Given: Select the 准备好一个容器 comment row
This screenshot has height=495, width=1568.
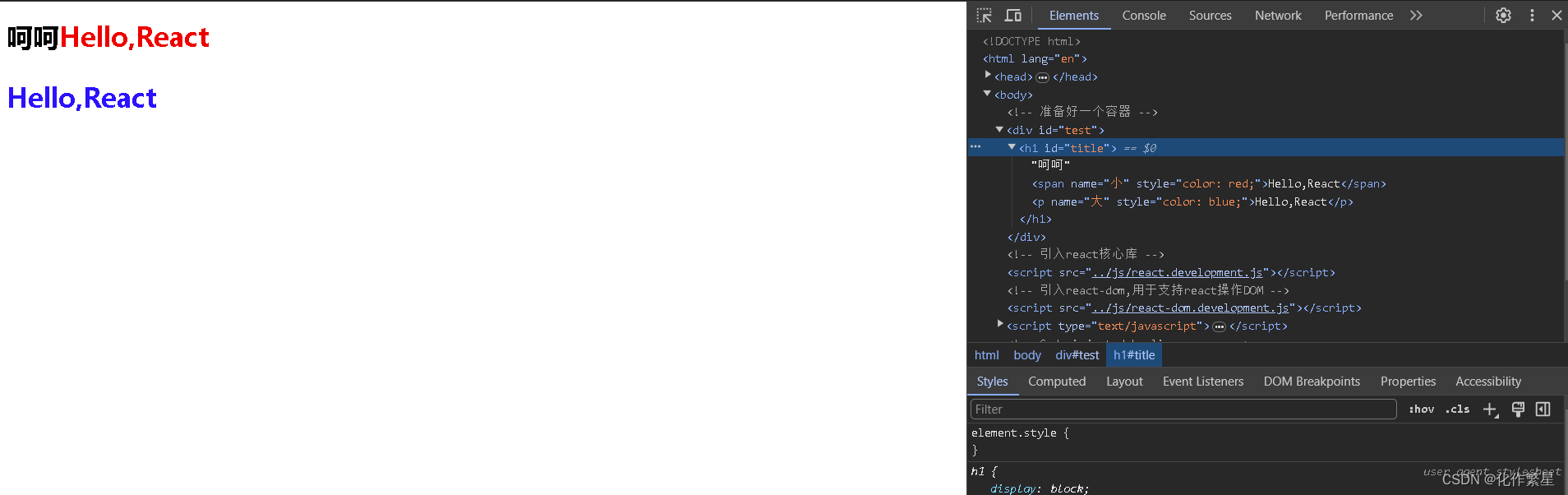Looking at the screenshot, I should click(x=1082, y=112).
